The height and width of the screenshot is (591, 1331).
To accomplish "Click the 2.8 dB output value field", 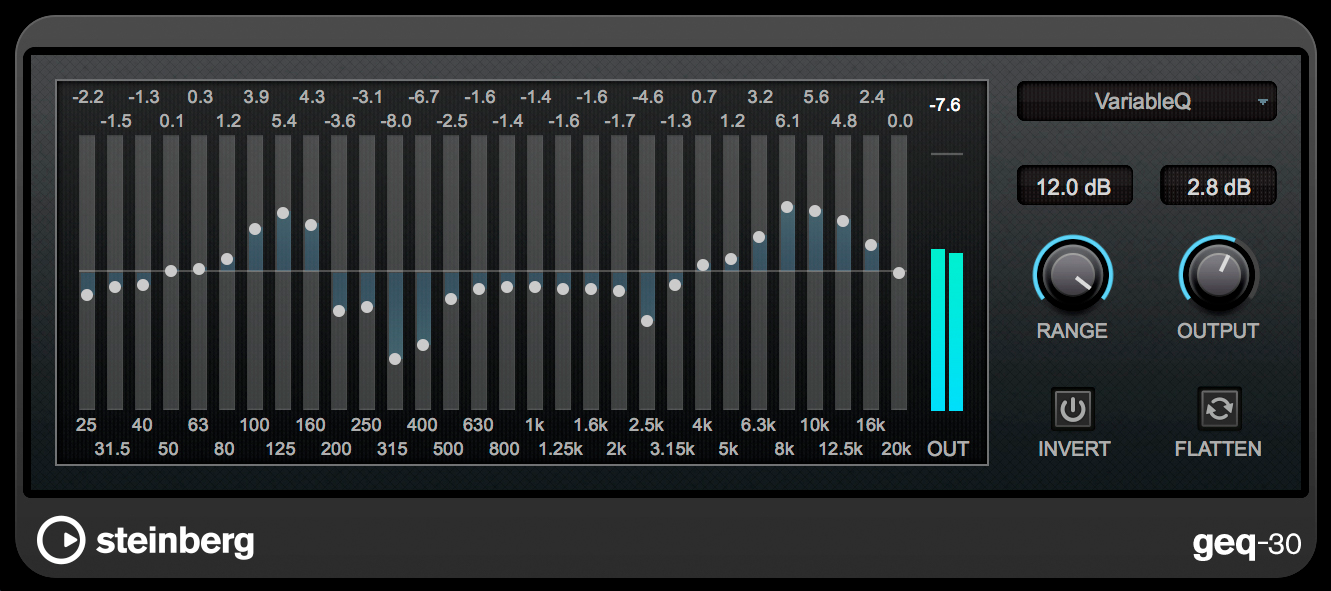I will (1218, 186).
